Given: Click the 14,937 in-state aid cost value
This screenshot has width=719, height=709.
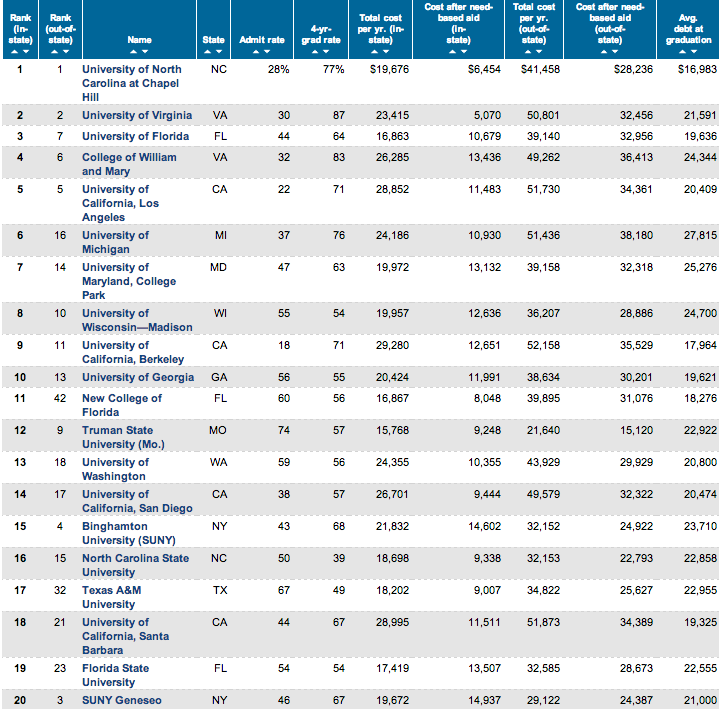Looking at the screenshot, I should [x=485, y=700].
